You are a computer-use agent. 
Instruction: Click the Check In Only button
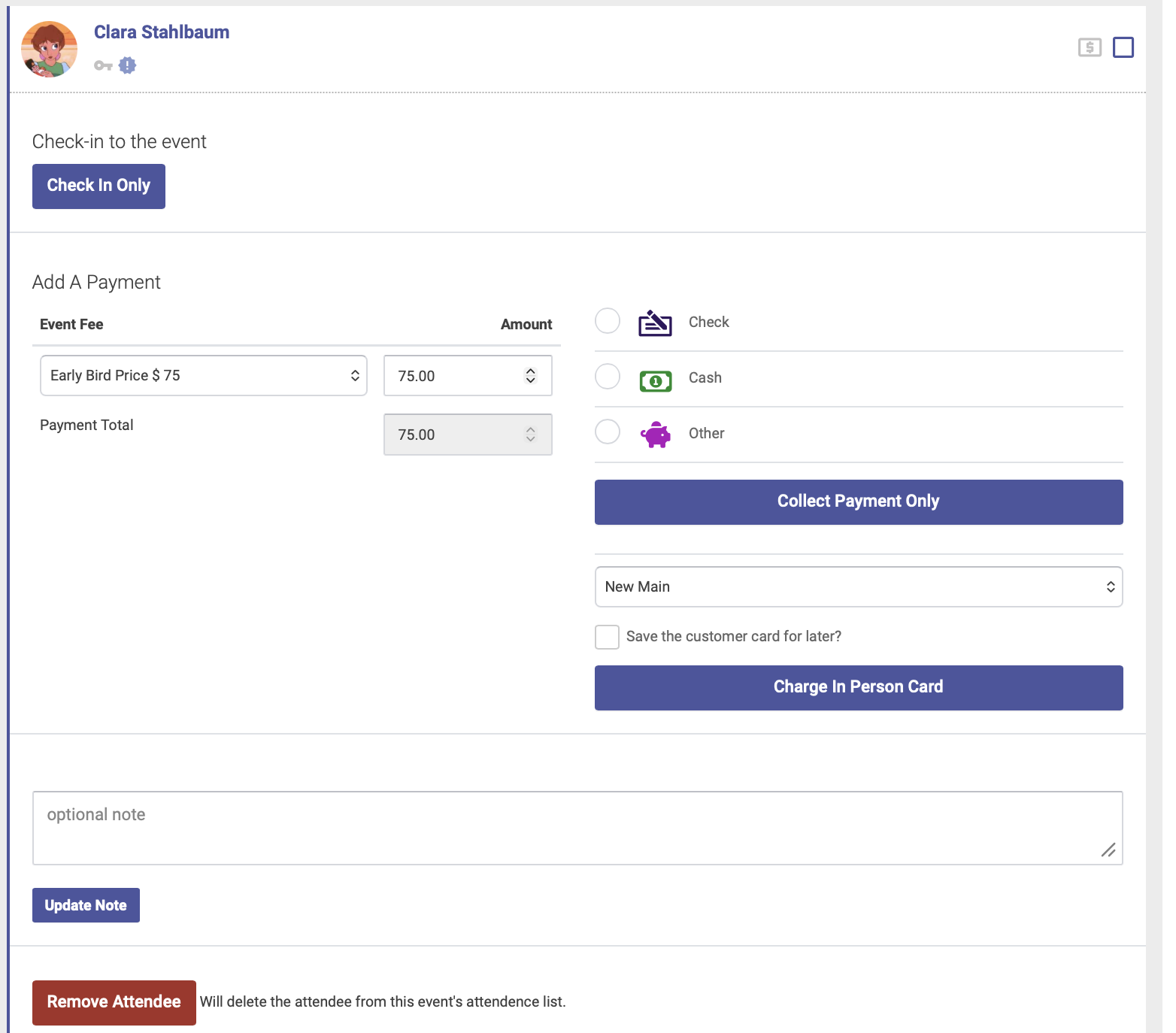(x=99, y=186)
